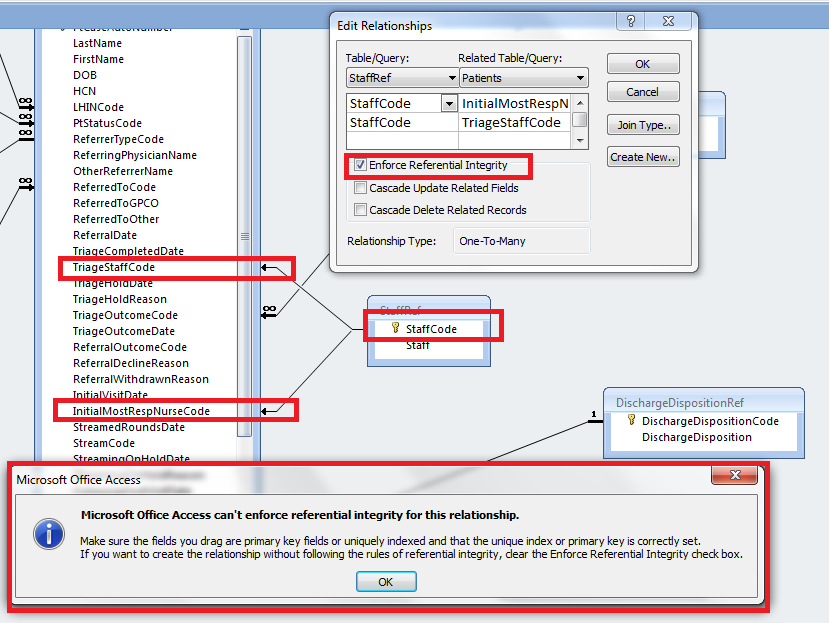Image resolution: width=829 pixels, height=623 pixels.
Task: Select the InitialMostRespN related field cell
Action: pyautogui.click(x=515, y=103)
